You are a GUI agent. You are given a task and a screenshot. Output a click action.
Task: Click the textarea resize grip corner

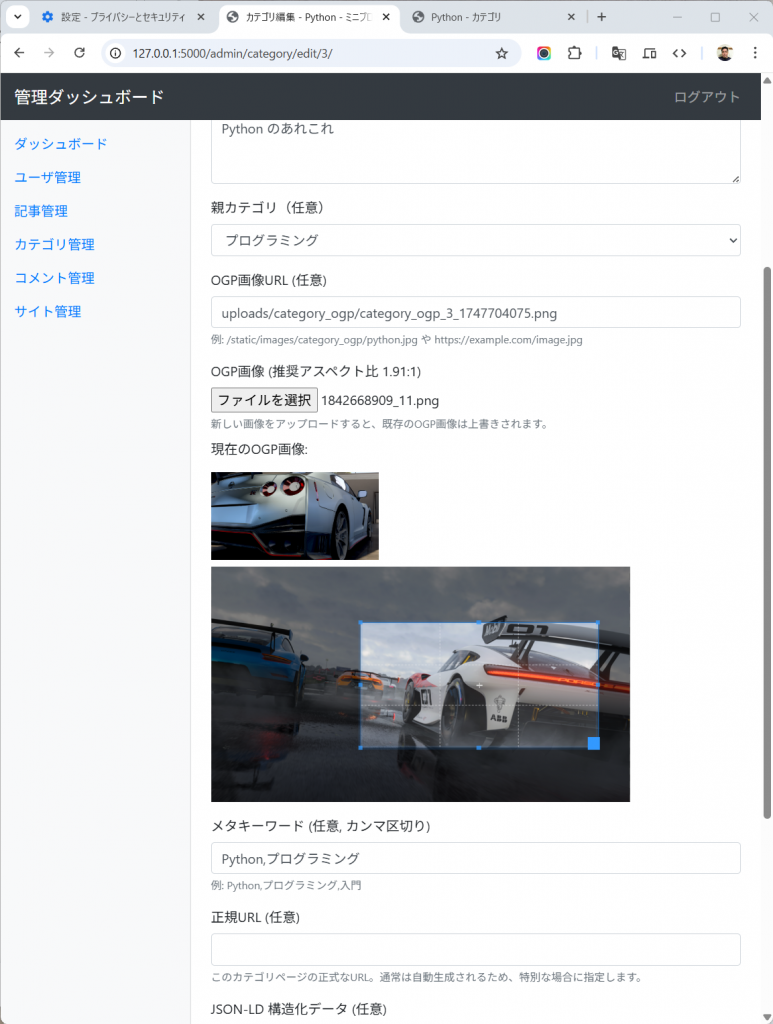(736, 178)
